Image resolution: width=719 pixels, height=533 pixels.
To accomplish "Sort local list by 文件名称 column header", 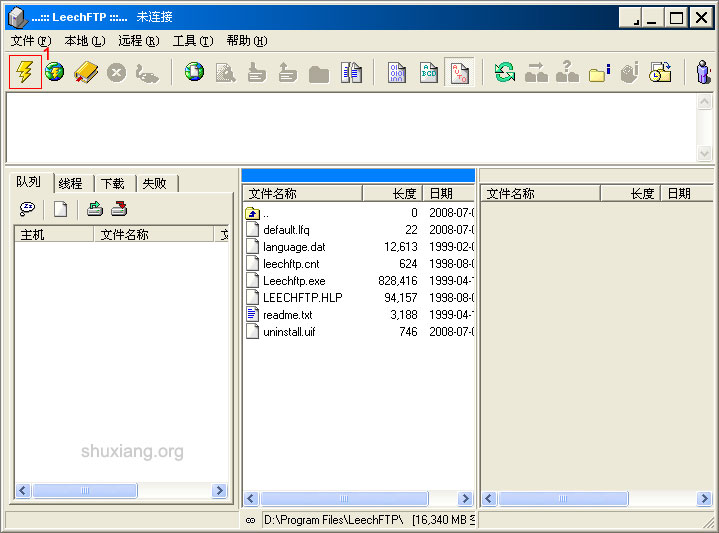I will click(302, 194).
